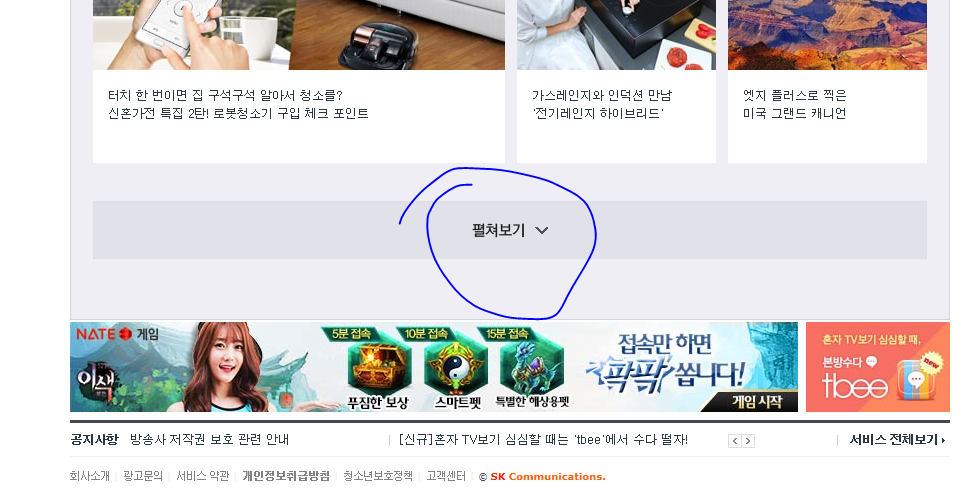980x500 pixels.
Task: Open the robot vacuum cleaner article
Action: [238, 104]
